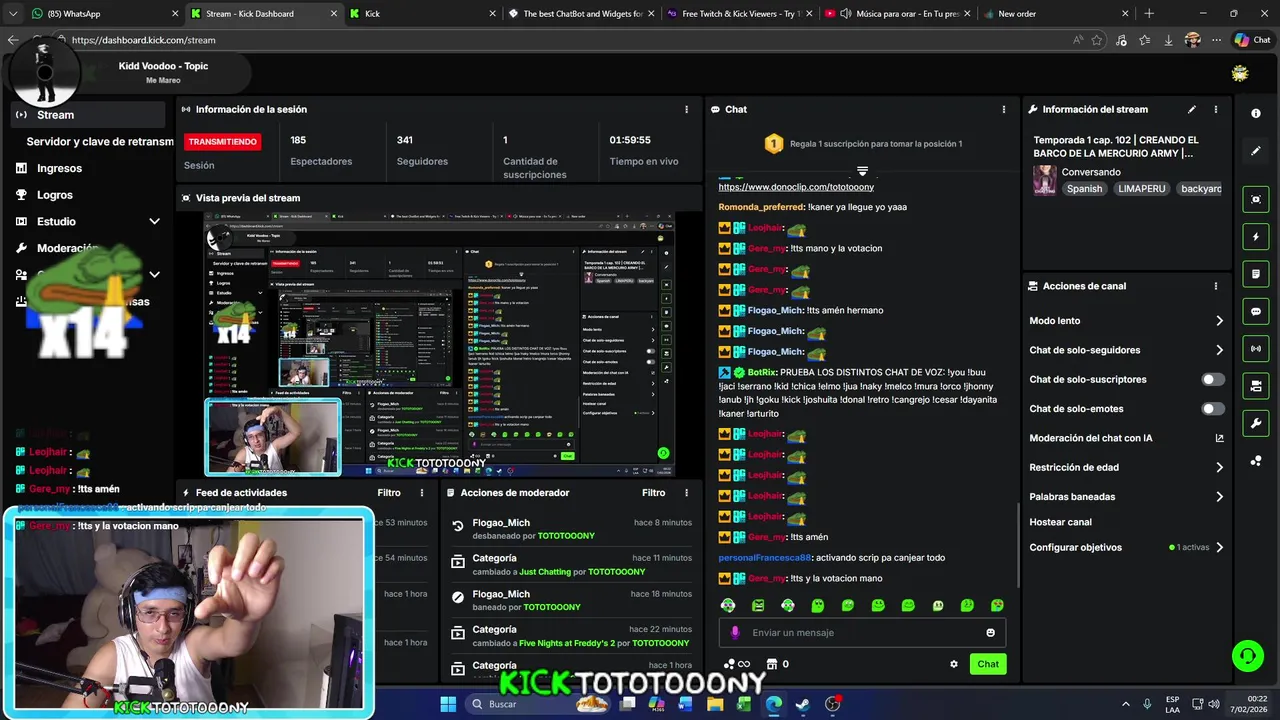The image size is (1280, 720).
Task: Open Información de la sesión options menu
Action: click(x=686, y=109)
